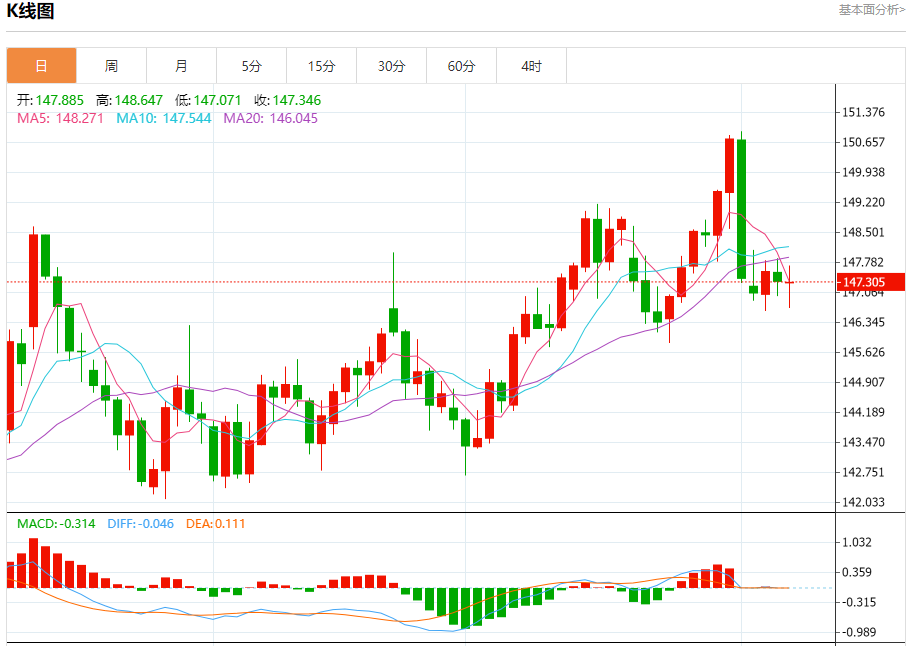Click the 1.032 MACD axis label
Screen dimensions: 914x646
click(857, 542)
